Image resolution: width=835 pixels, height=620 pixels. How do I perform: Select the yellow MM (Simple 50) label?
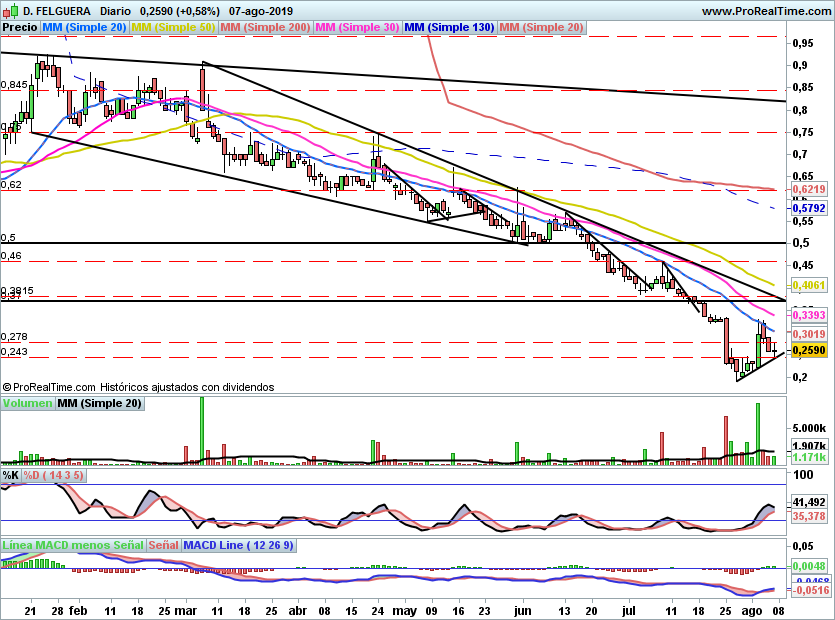[173, 27]
